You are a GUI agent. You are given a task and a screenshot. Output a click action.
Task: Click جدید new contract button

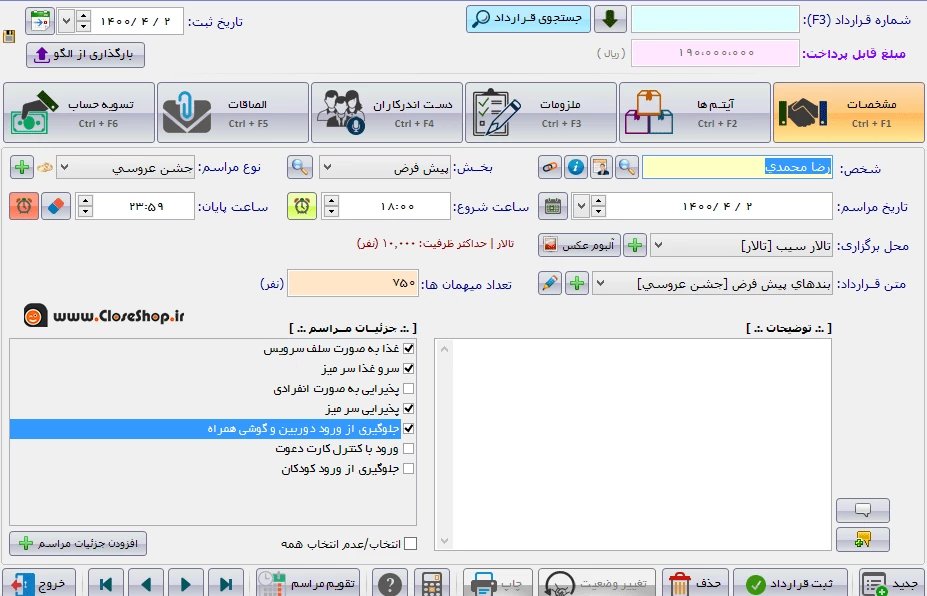pos(892,584)
